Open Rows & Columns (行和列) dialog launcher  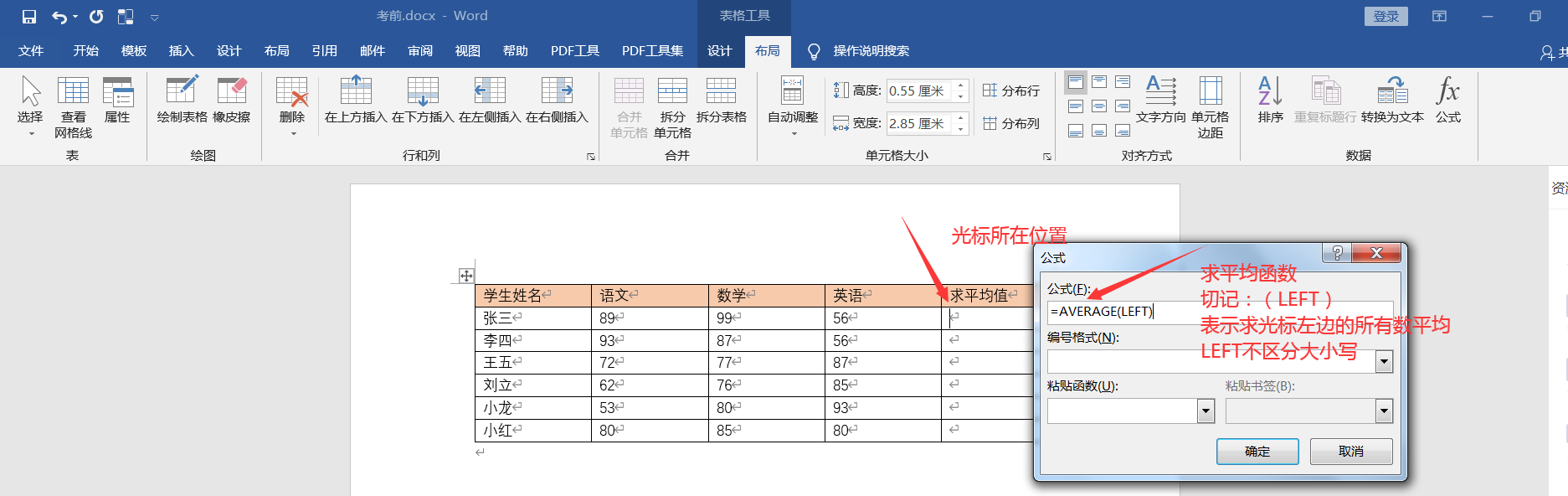coord(591,157)
